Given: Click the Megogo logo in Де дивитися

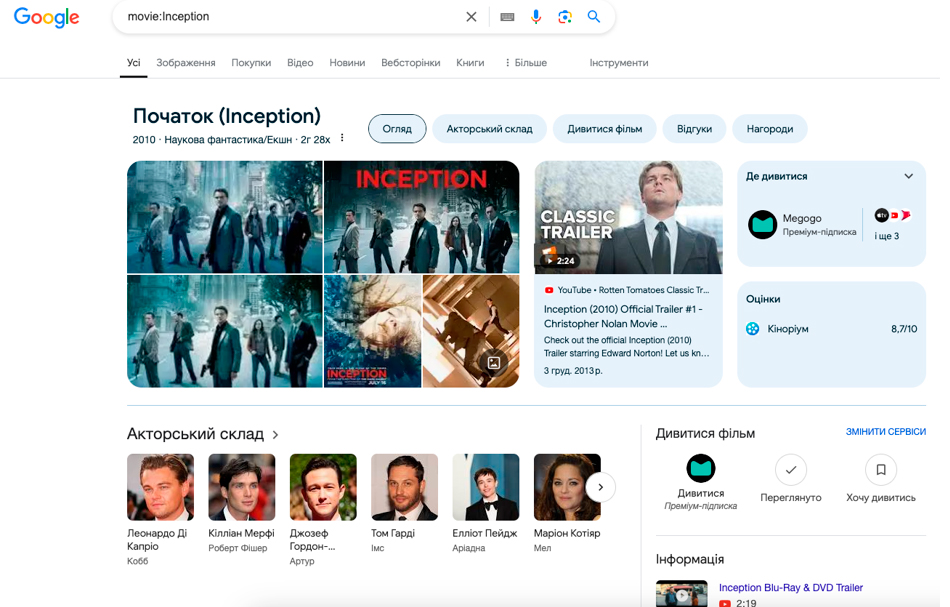Looking at the screenshot, I should [762, 225].
